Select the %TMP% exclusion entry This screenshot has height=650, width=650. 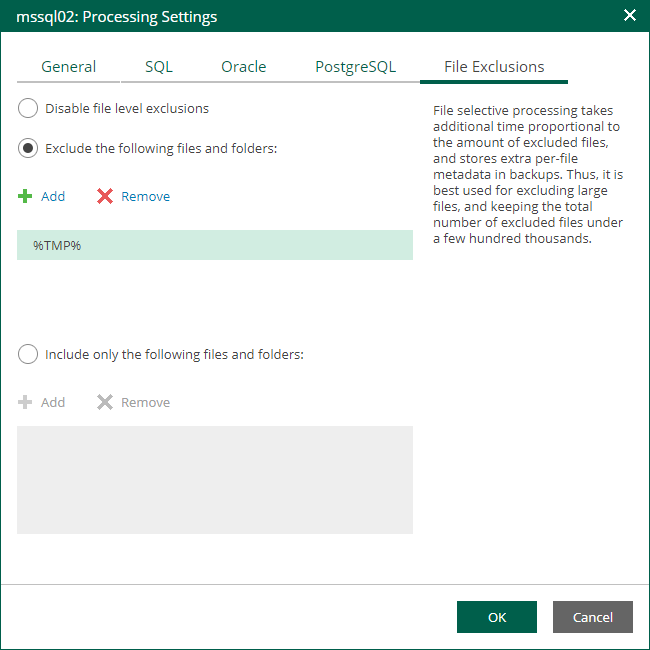click(215, 245)
